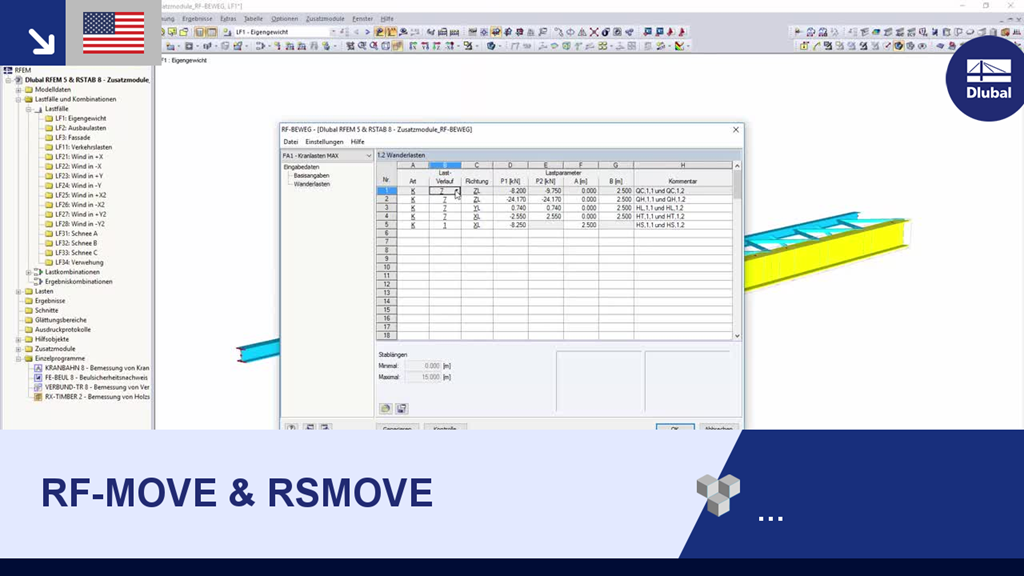Select LF34: Verwehung in tree

tap(79, 263)
